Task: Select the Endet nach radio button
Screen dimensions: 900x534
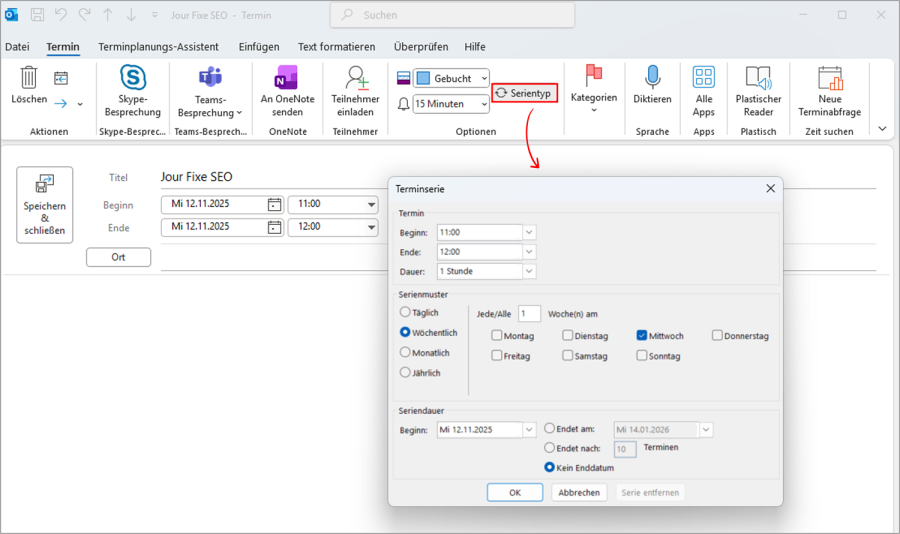Action: click(x=549, y=447)
